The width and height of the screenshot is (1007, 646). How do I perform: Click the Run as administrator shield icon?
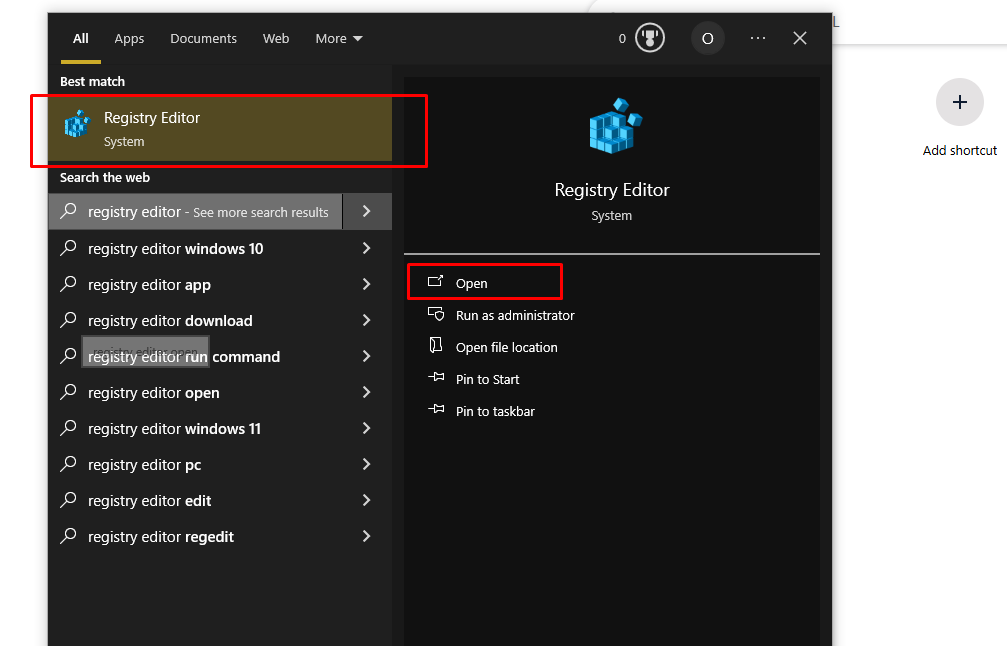(436, 314)
